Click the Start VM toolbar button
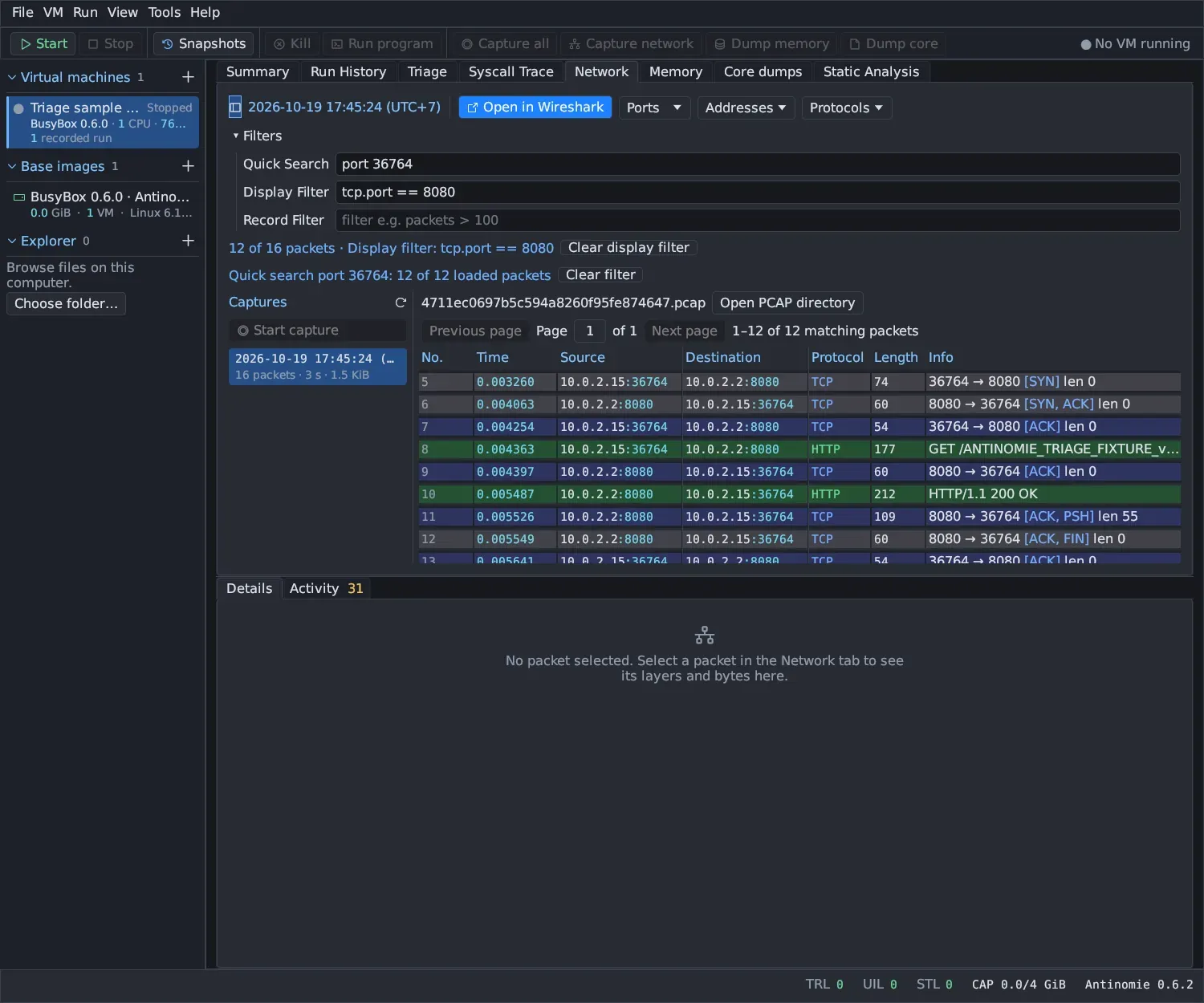Image resolution: width=1204 pixels, height=1003 pixels. (43, 43)
